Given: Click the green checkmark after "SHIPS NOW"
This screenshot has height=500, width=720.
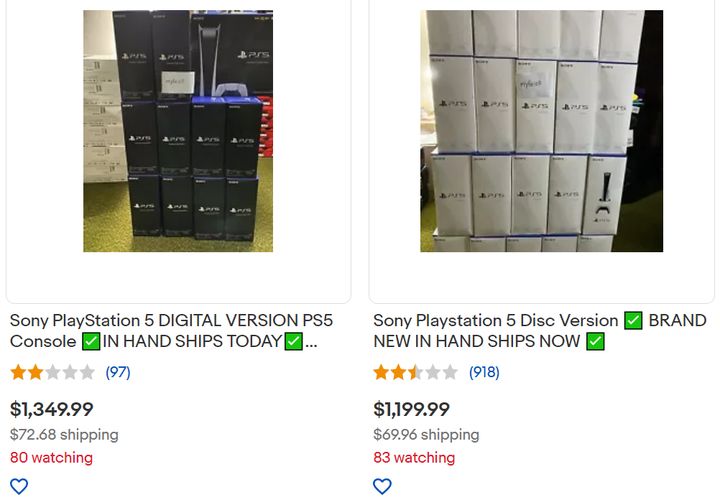Looking at the screenshot, I should [595, 342].
